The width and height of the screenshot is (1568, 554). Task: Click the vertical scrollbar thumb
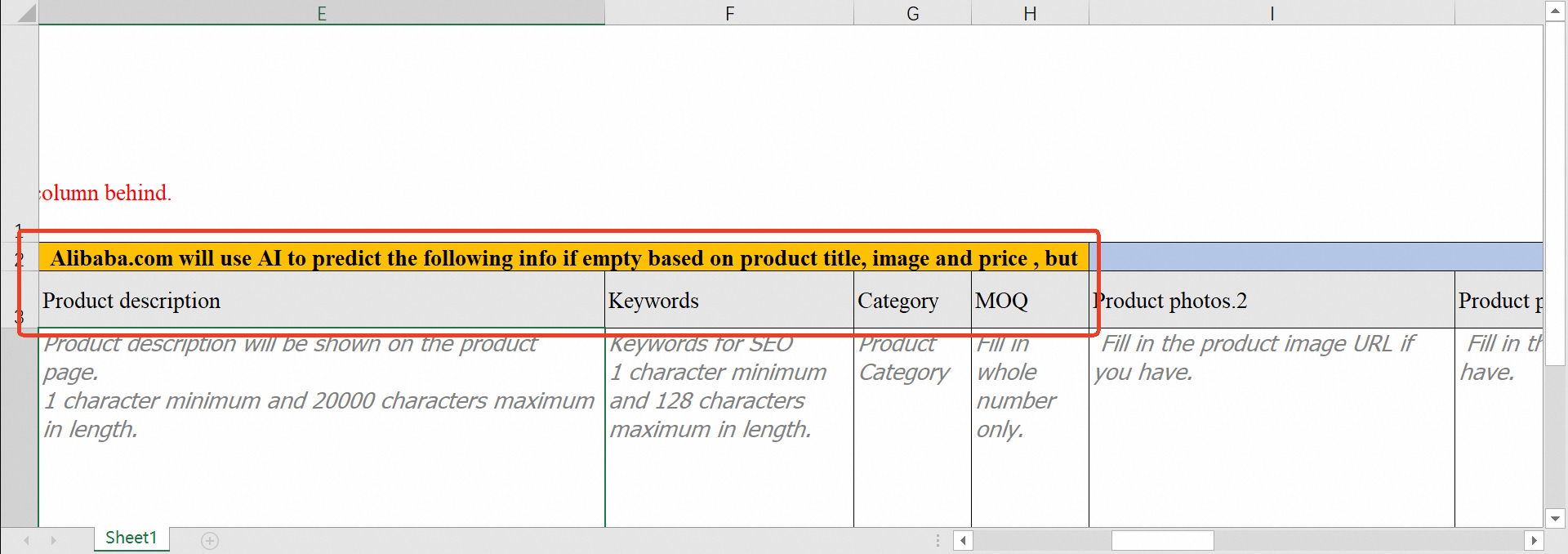(x=1555, y=193)
